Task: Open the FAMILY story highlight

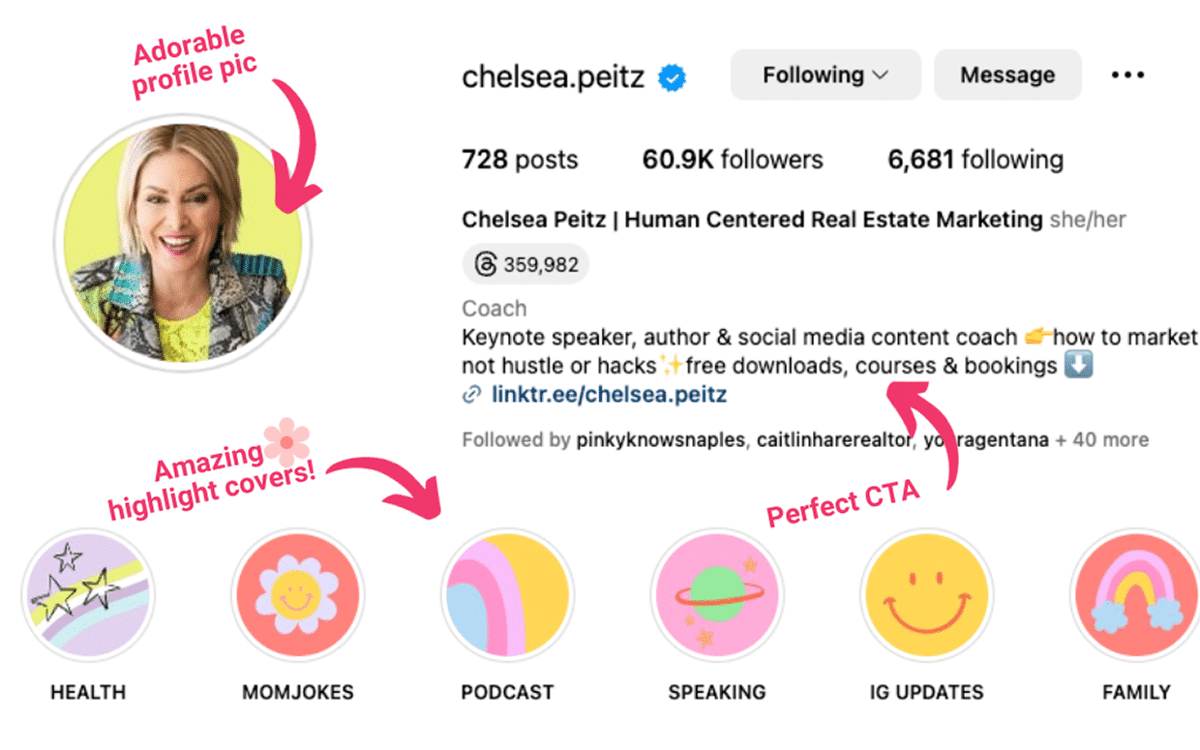Action: click(x=1135, y=595)
